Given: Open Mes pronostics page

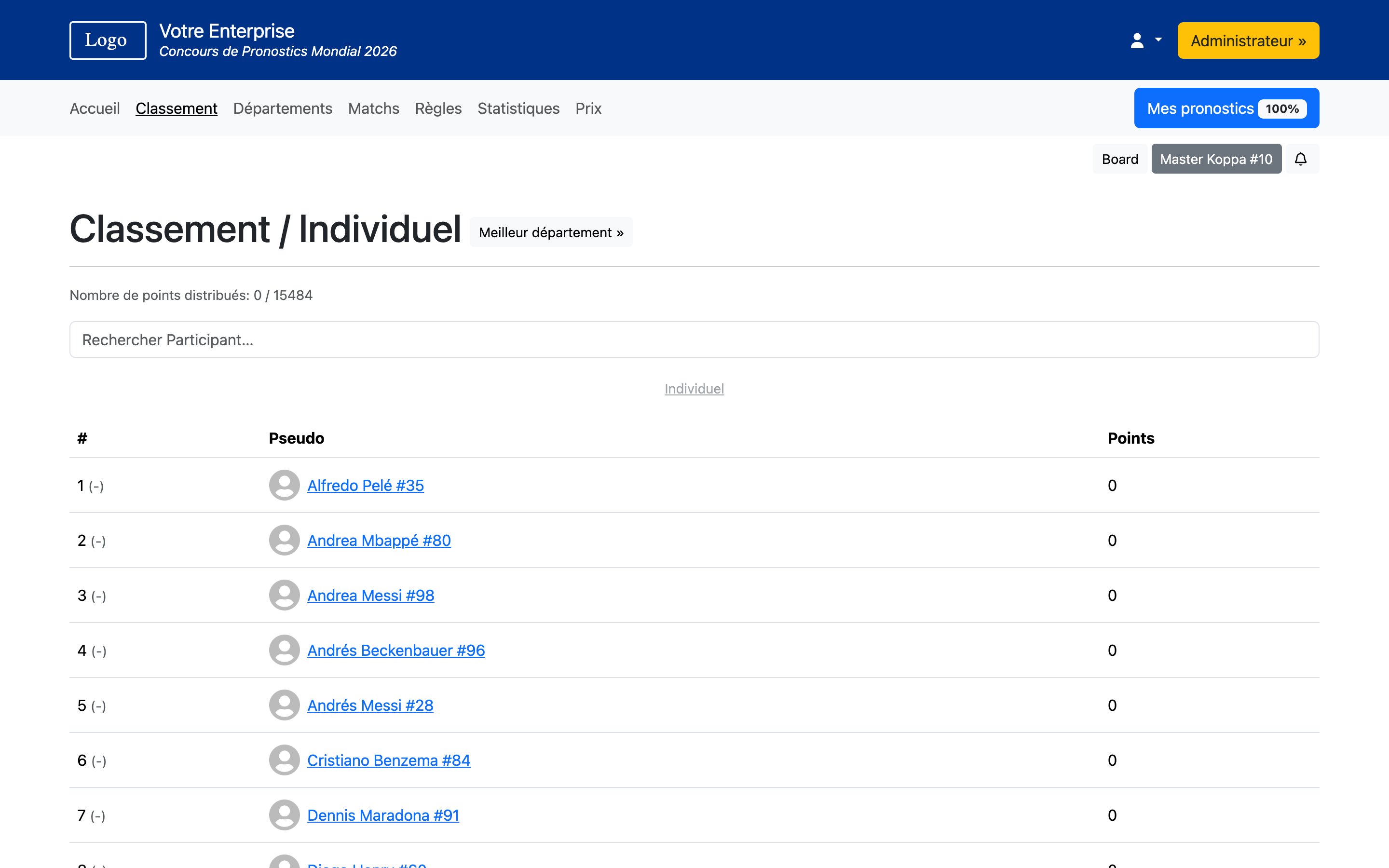Looking at the screenshot, I should click(x=1226, y=108).
